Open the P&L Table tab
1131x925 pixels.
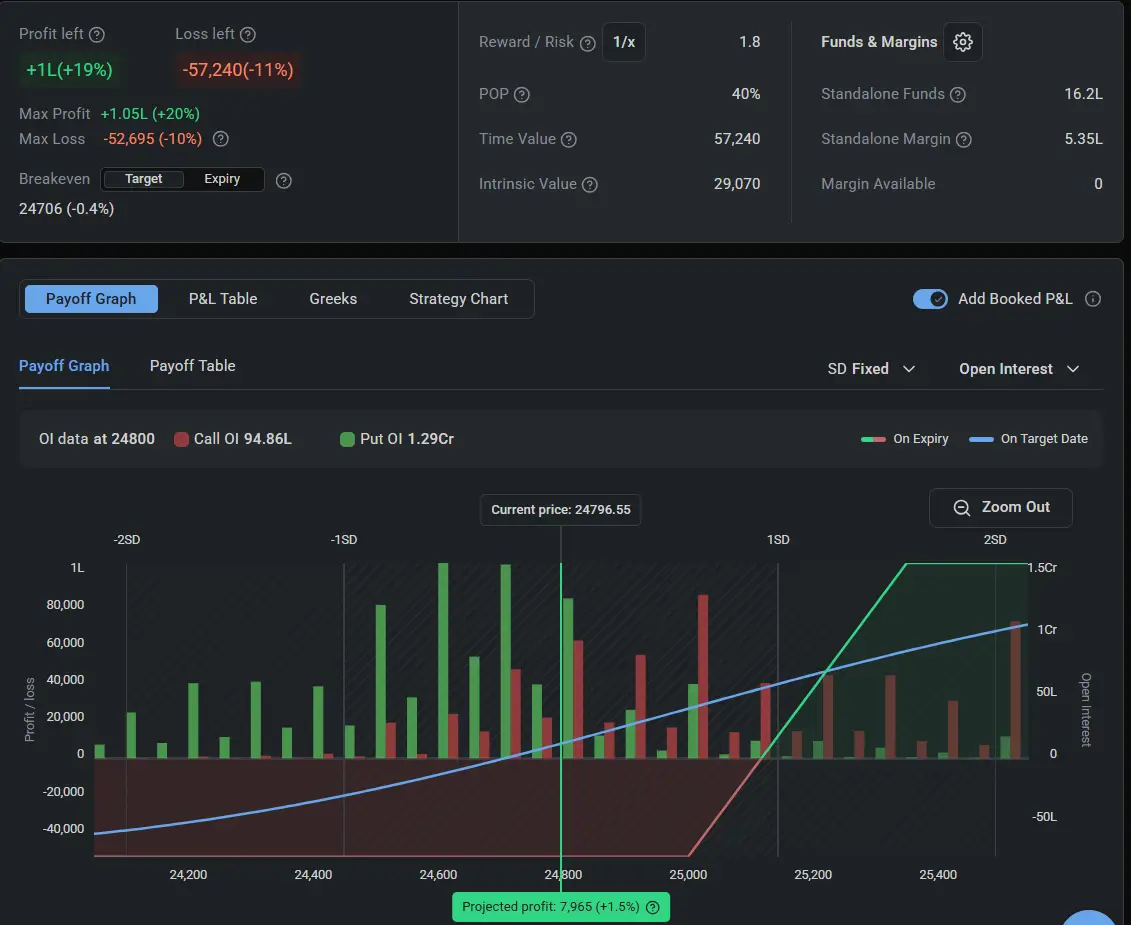coord(223,299)
